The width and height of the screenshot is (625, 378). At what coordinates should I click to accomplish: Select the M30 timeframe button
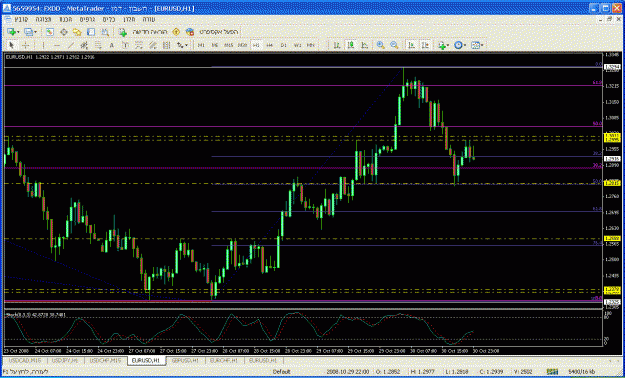click(242, 45)
